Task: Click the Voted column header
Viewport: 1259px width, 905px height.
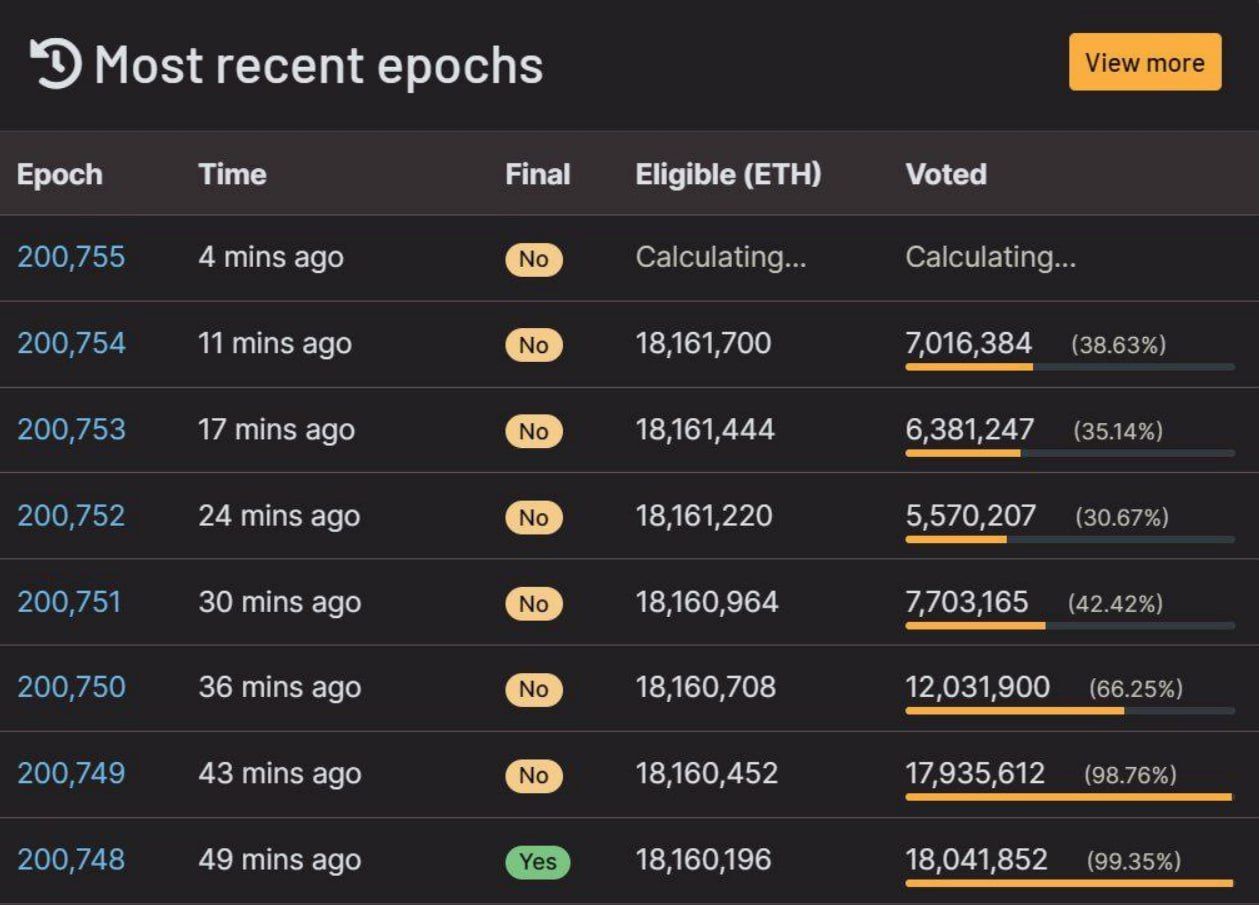Action: (946, 175)
